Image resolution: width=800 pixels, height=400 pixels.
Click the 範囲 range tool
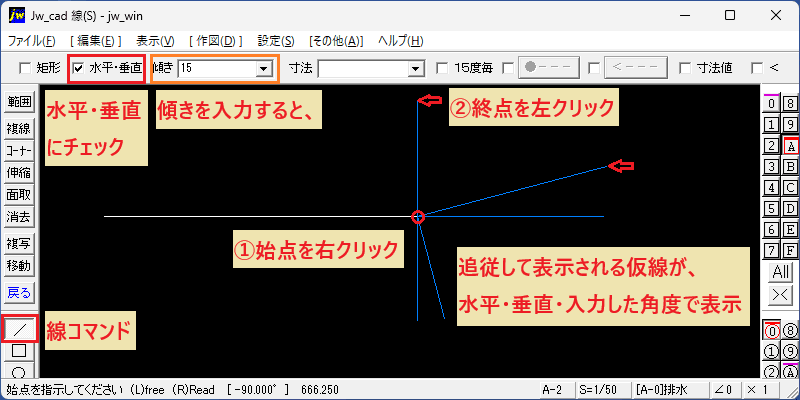click(x=19, y=102)
